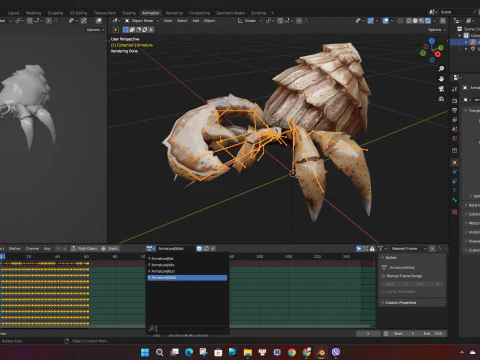Open the World properties tab icon

[x=455, y=138]
